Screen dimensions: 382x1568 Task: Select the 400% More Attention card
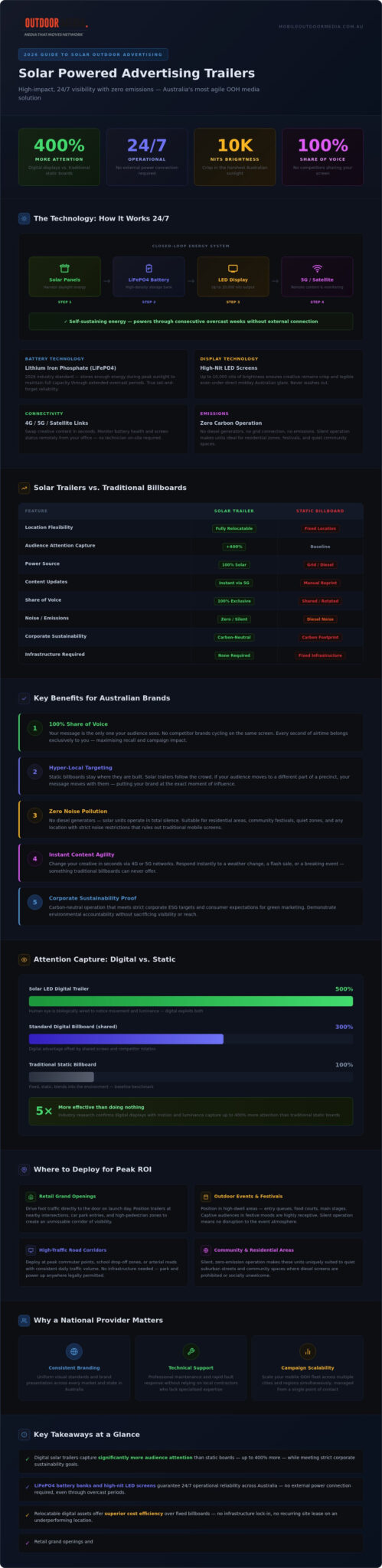[59, 157]
